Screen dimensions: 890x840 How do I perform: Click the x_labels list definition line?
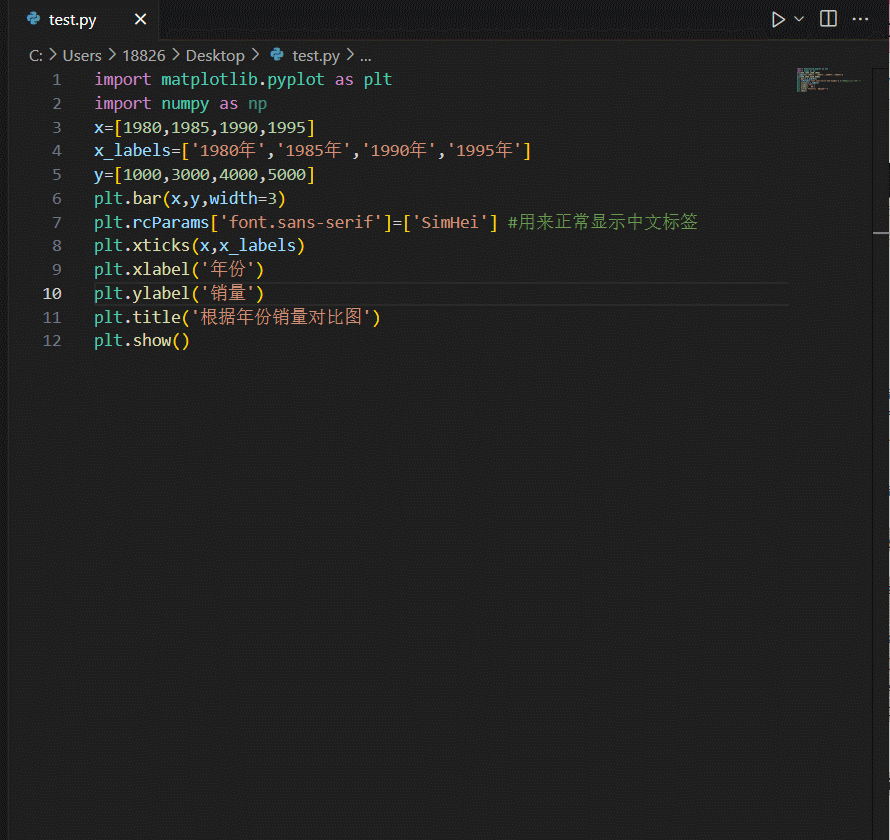312,151
